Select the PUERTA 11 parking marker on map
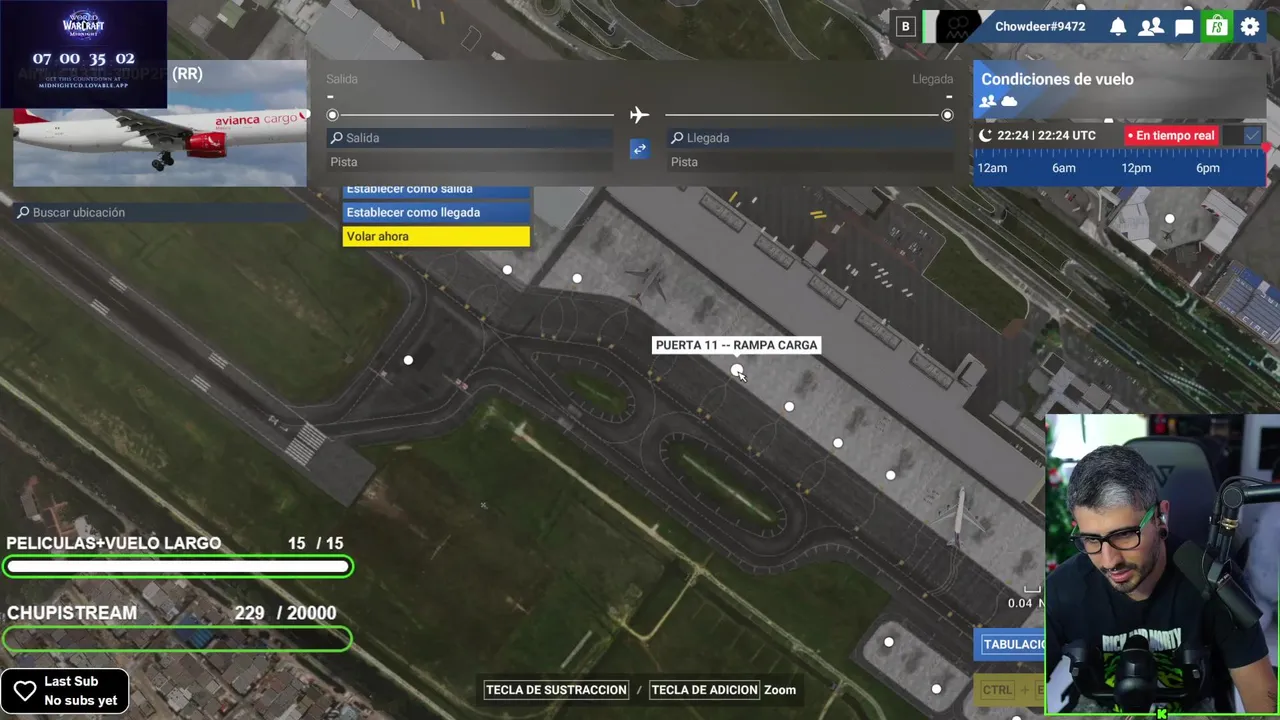The height and width of the screenshot is (720, 1280). coord(737,371)
